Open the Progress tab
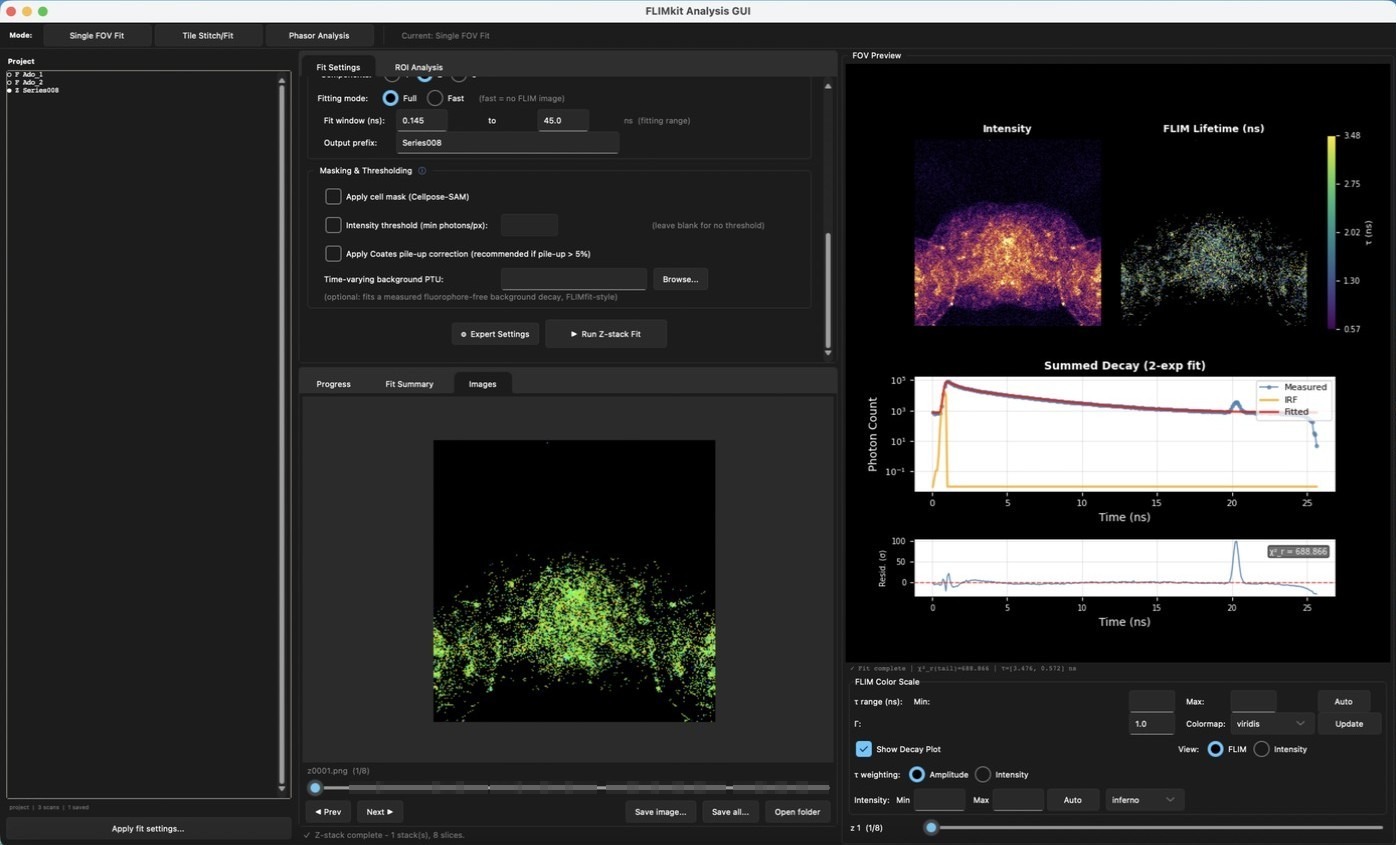The image size is (1396, 845). [333, 384]
